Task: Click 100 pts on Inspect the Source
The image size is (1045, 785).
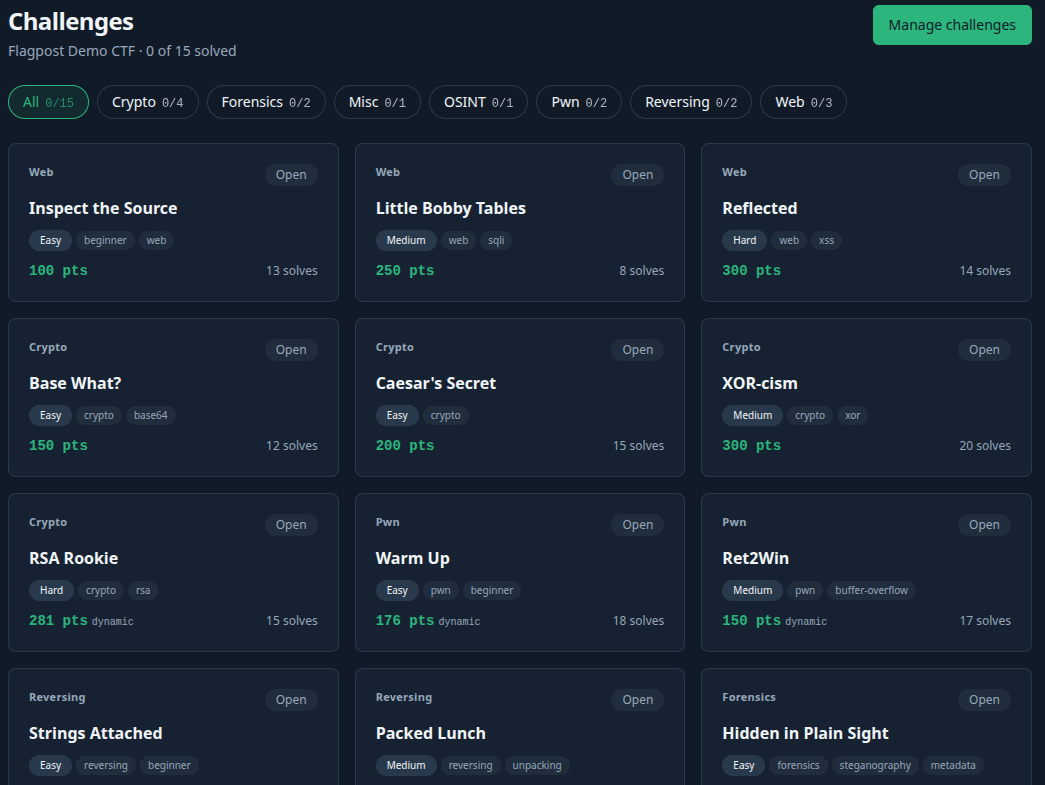Action: (x=58, y=271)
